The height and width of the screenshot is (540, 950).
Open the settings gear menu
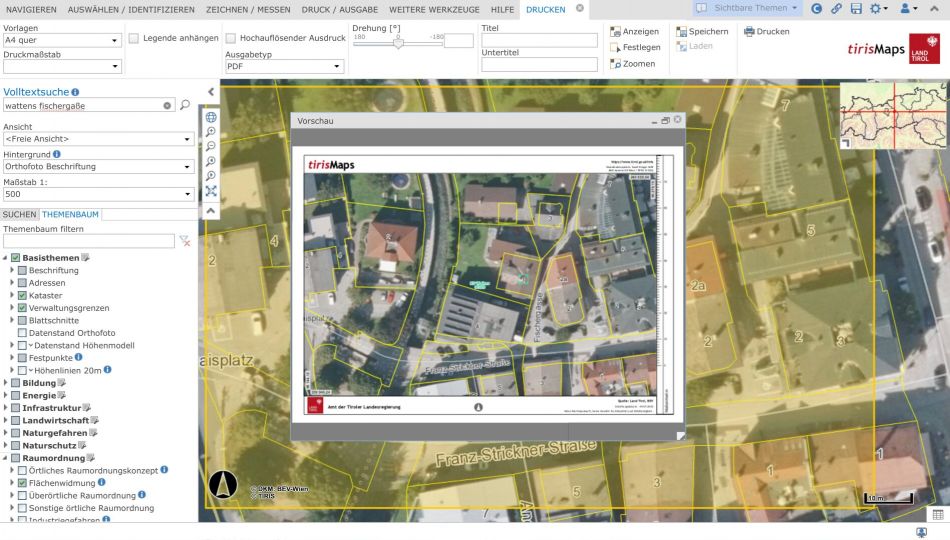(878, 8)
